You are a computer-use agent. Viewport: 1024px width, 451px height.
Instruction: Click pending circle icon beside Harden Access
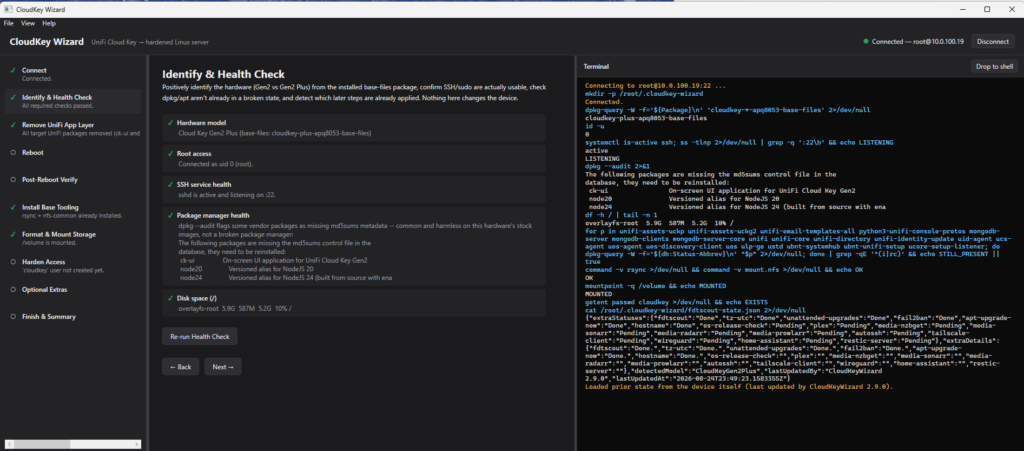pyautogui.click(x=12, y=262)
